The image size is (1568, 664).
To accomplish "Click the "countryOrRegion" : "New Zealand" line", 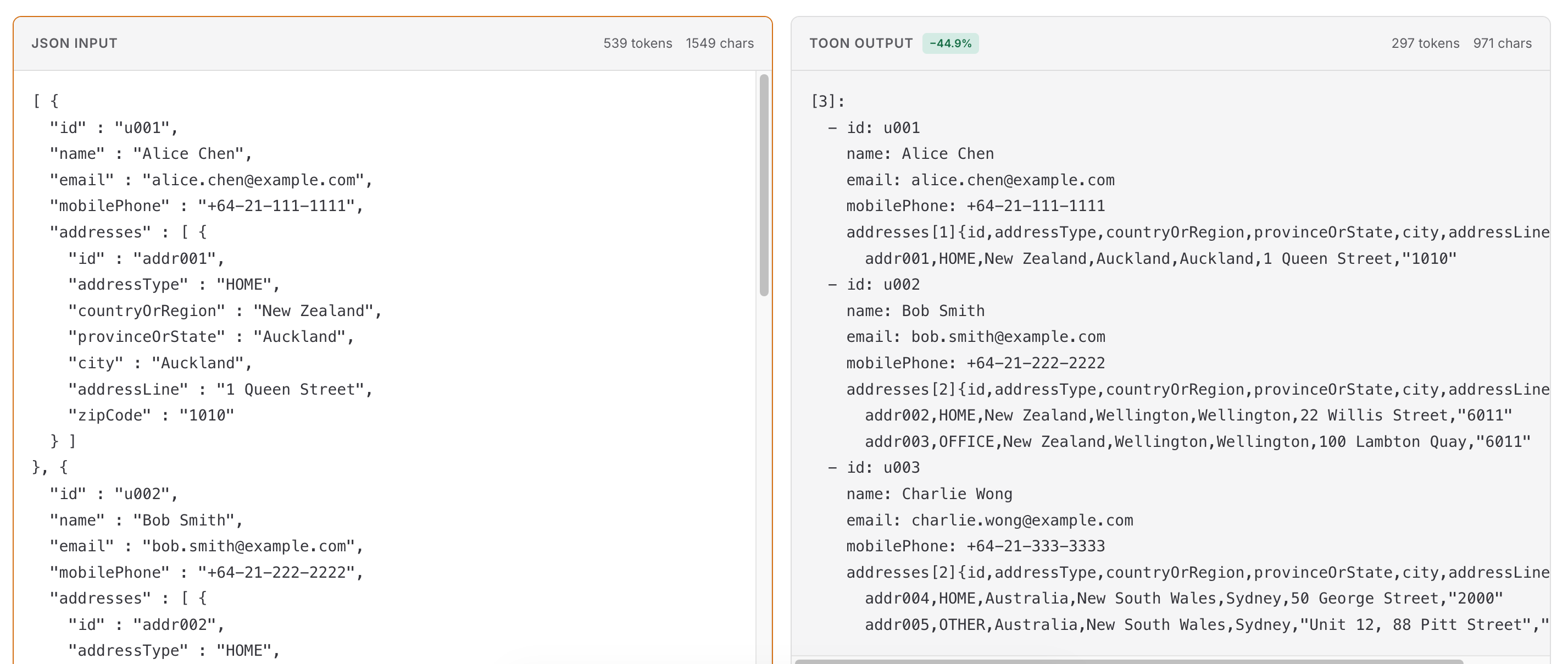I will 225,311.
